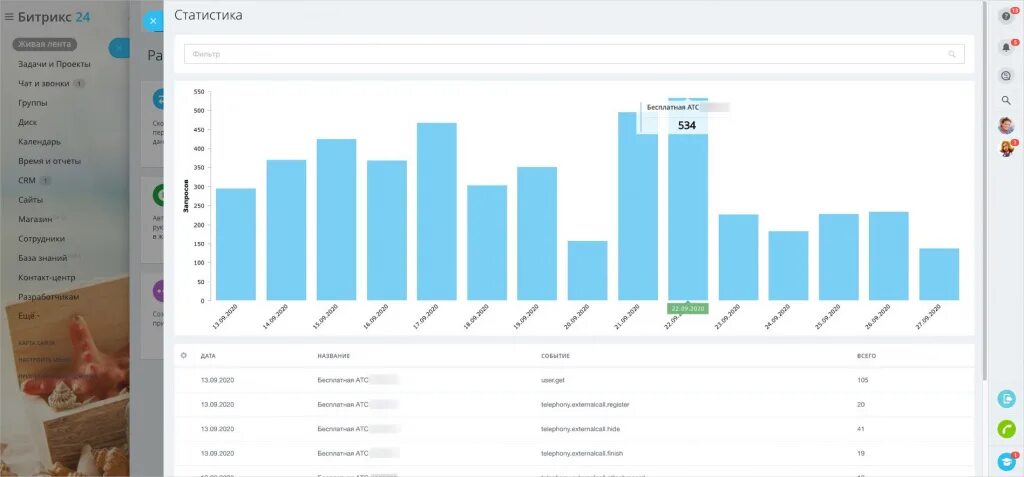Sort table by СОБЫТИЕ column header
The image size is (1024, 477).
[555, 356]
